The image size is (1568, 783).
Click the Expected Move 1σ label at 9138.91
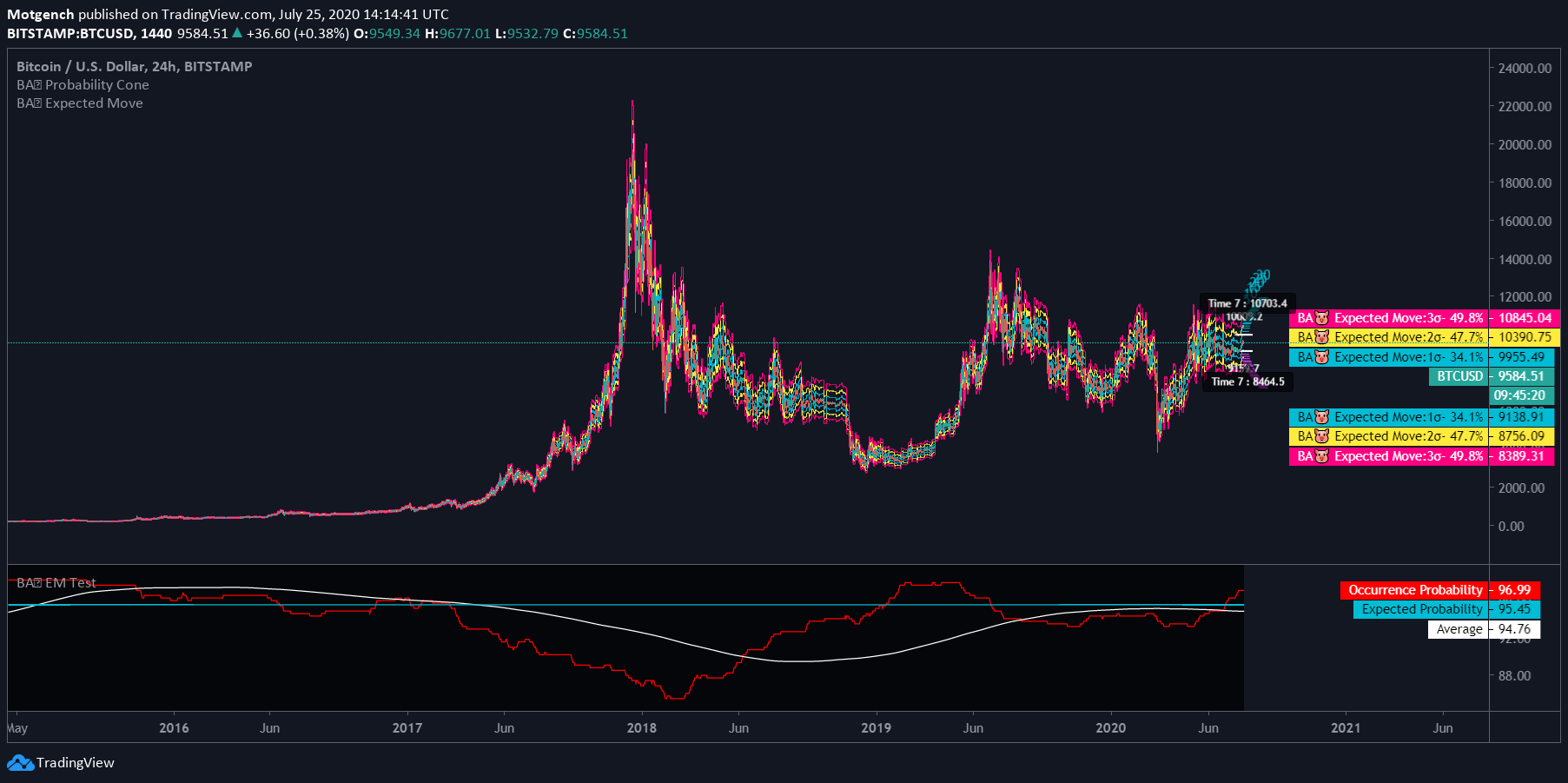coord(1421,417)
